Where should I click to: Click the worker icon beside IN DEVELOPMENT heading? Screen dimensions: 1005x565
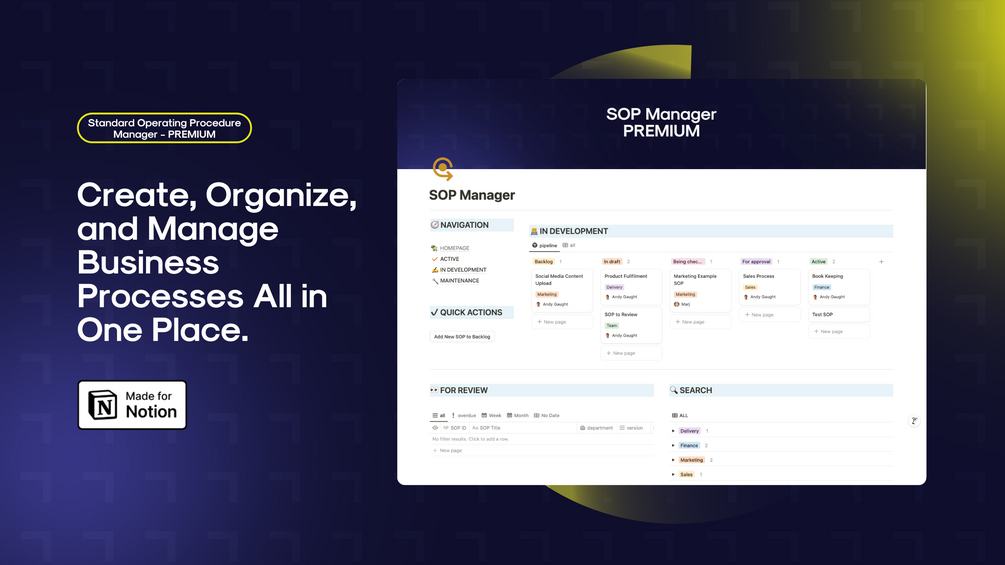(x=534, y=231)
